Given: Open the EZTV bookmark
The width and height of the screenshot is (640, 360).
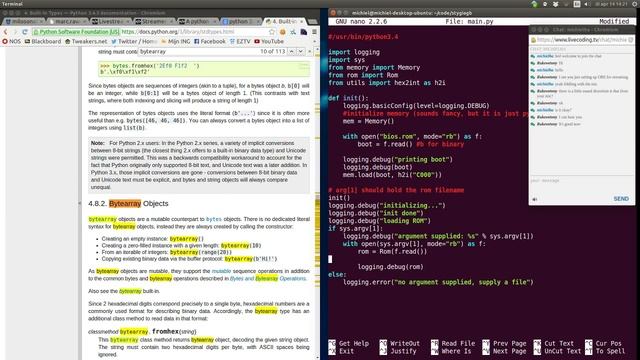Looking at the screenshot, I should click(x=240, y=41).
